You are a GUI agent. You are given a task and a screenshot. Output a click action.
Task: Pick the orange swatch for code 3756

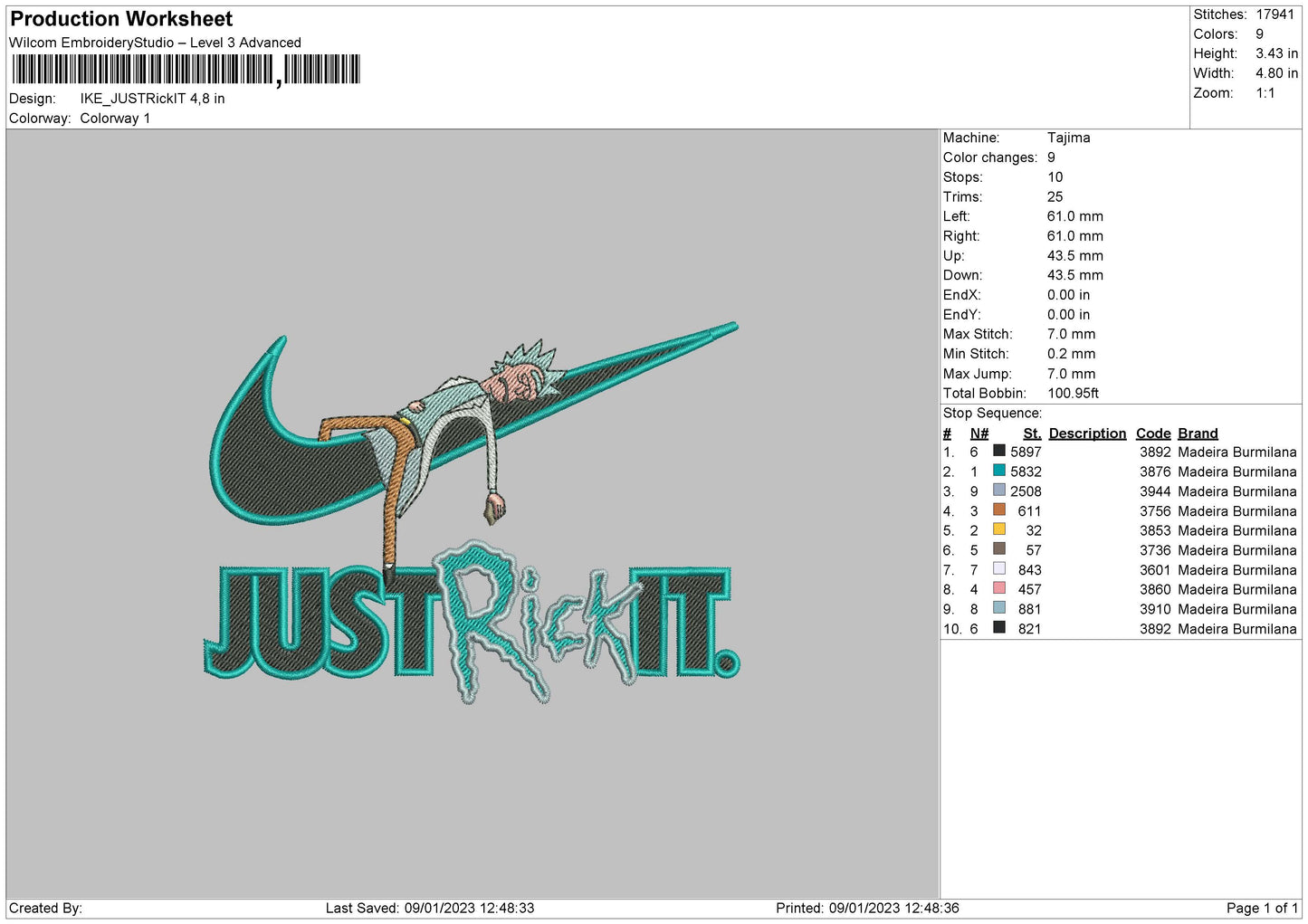(x=998, y=510)
